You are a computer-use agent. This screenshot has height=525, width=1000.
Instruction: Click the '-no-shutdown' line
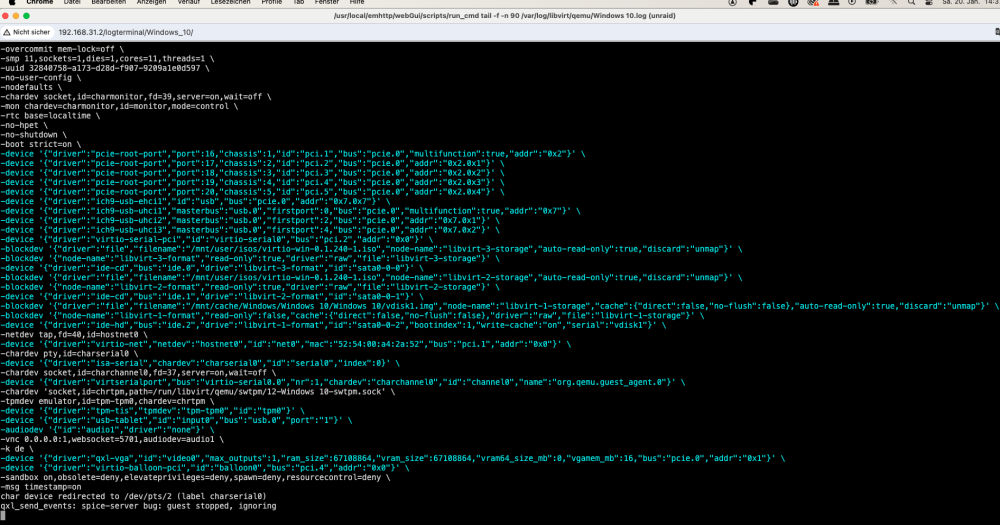[33, 135]
